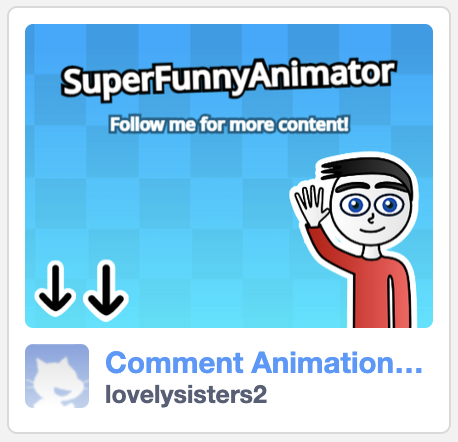Click the character's right blue eye
This screenshot has height=442, width=458.
coord(389,205)
